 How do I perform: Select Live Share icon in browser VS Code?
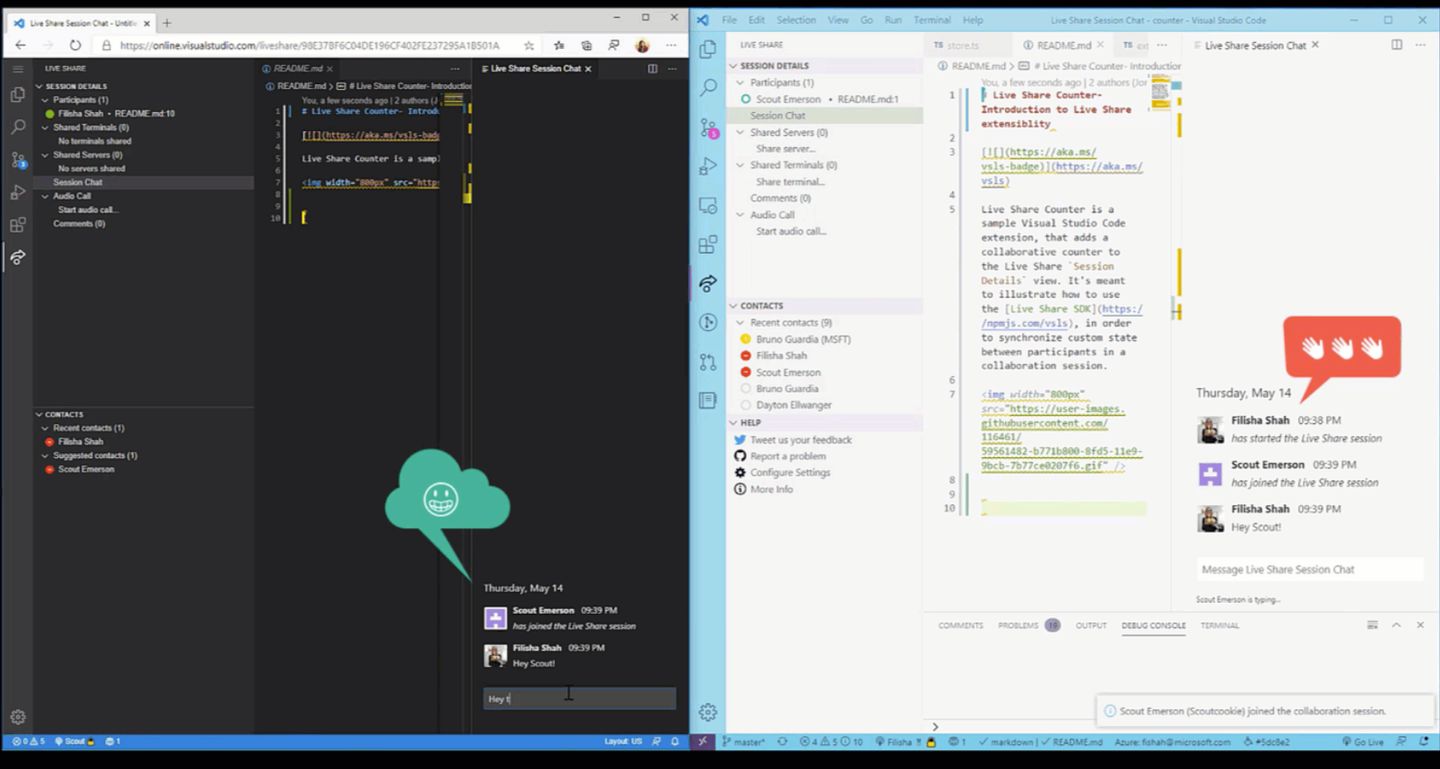click(x=17, y=257)
